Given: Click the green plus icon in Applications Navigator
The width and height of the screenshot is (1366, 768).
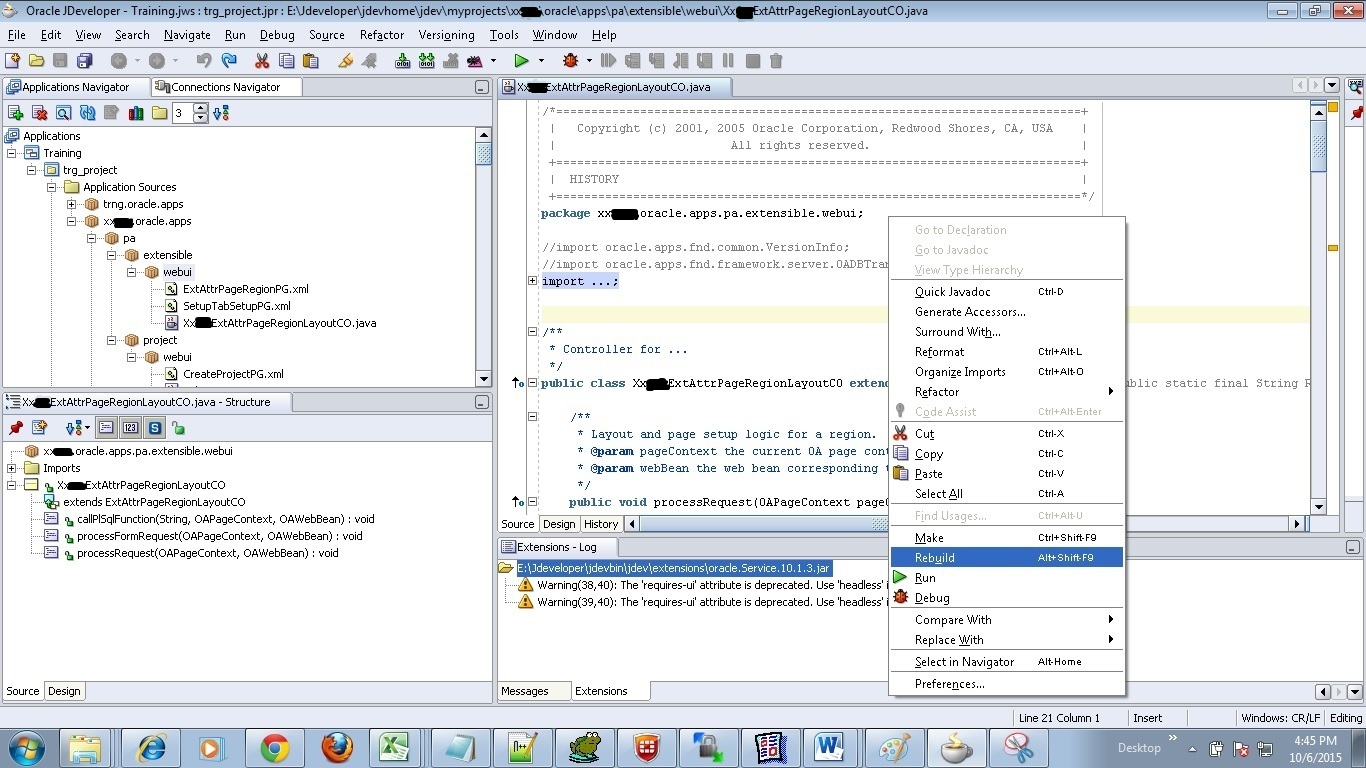Looking at the screenshot, I should 16,113.
